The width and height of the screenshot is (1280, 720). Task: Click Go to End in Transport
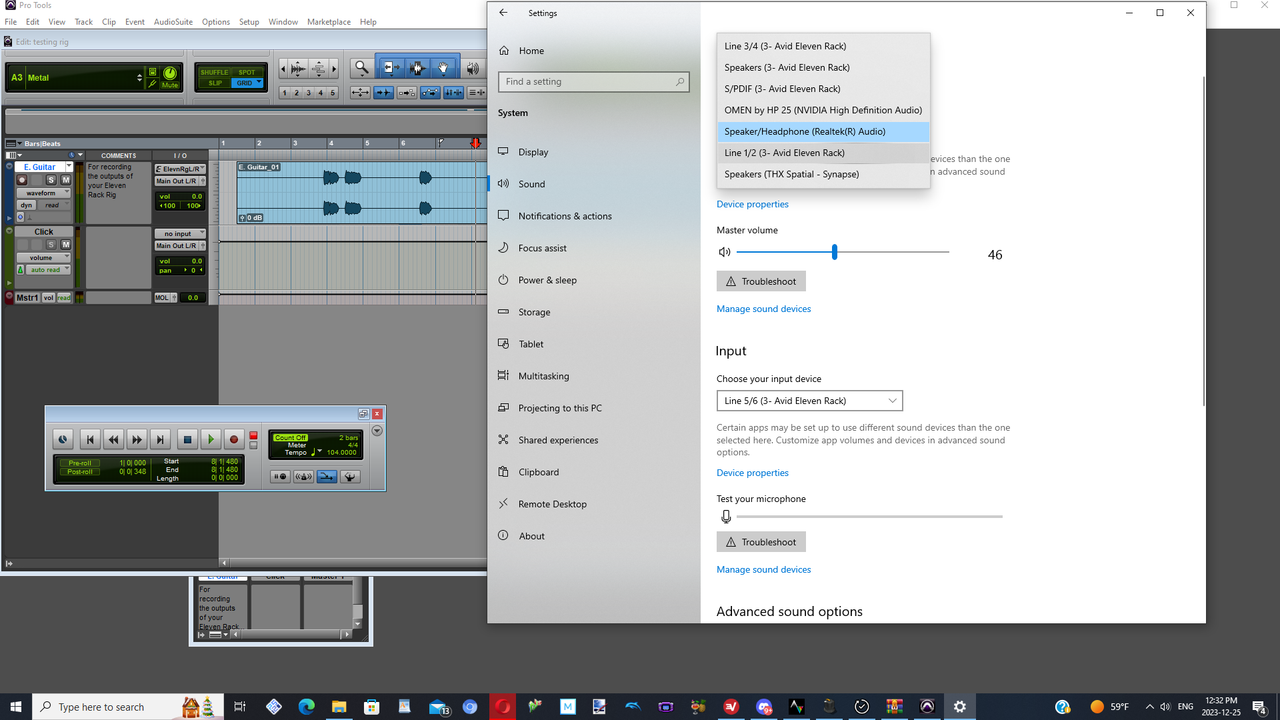(160, 439)
